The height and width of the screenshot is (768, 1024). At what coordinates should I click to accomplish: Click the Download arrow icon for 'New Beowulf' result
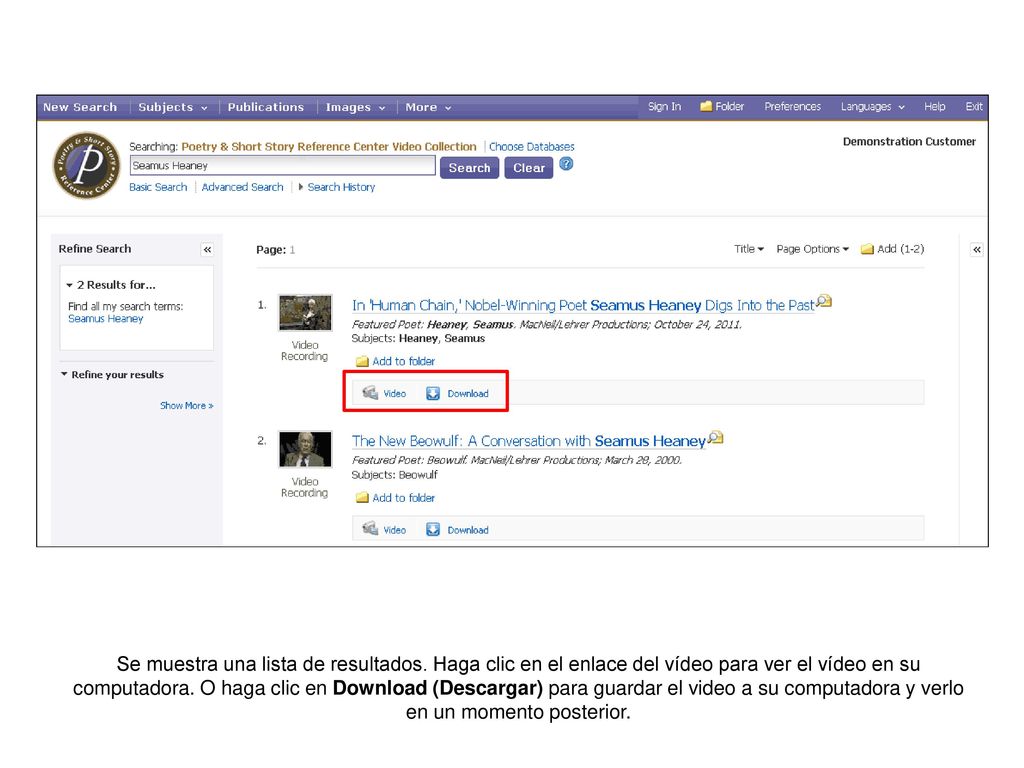[x=433, y=530]
